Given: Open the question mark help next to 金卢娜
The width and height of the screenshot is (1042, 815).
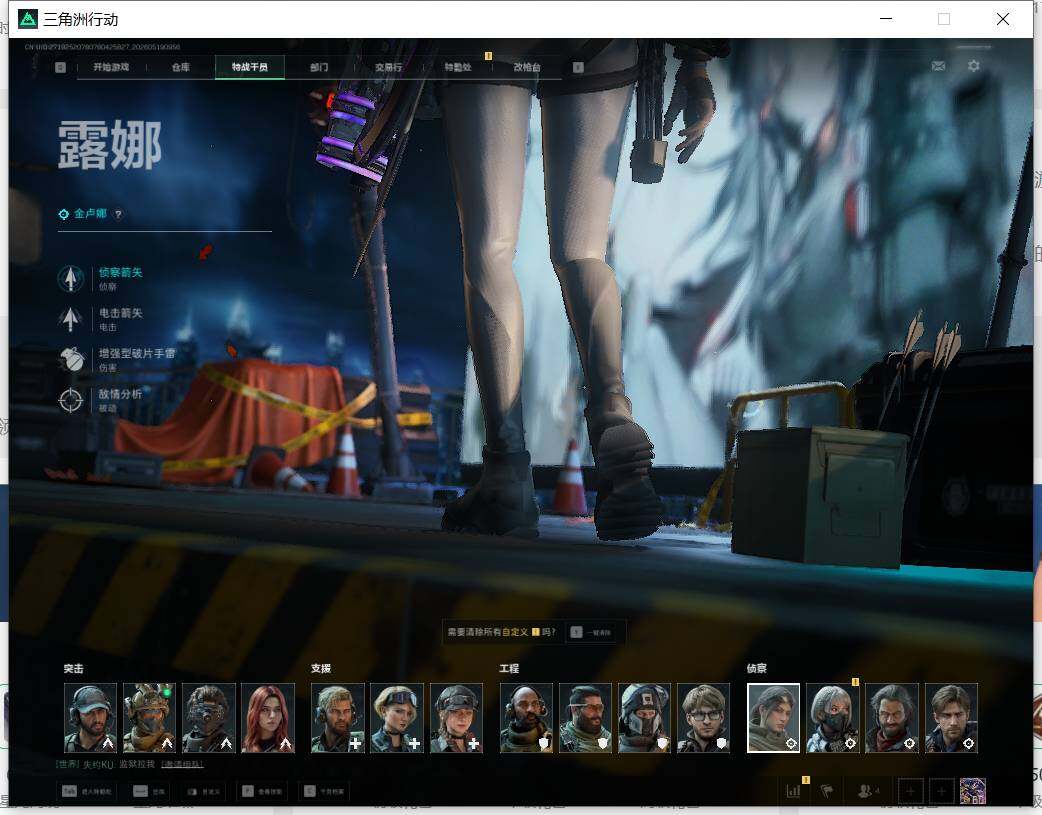Looking at the screenshot, I should (118, 214).
